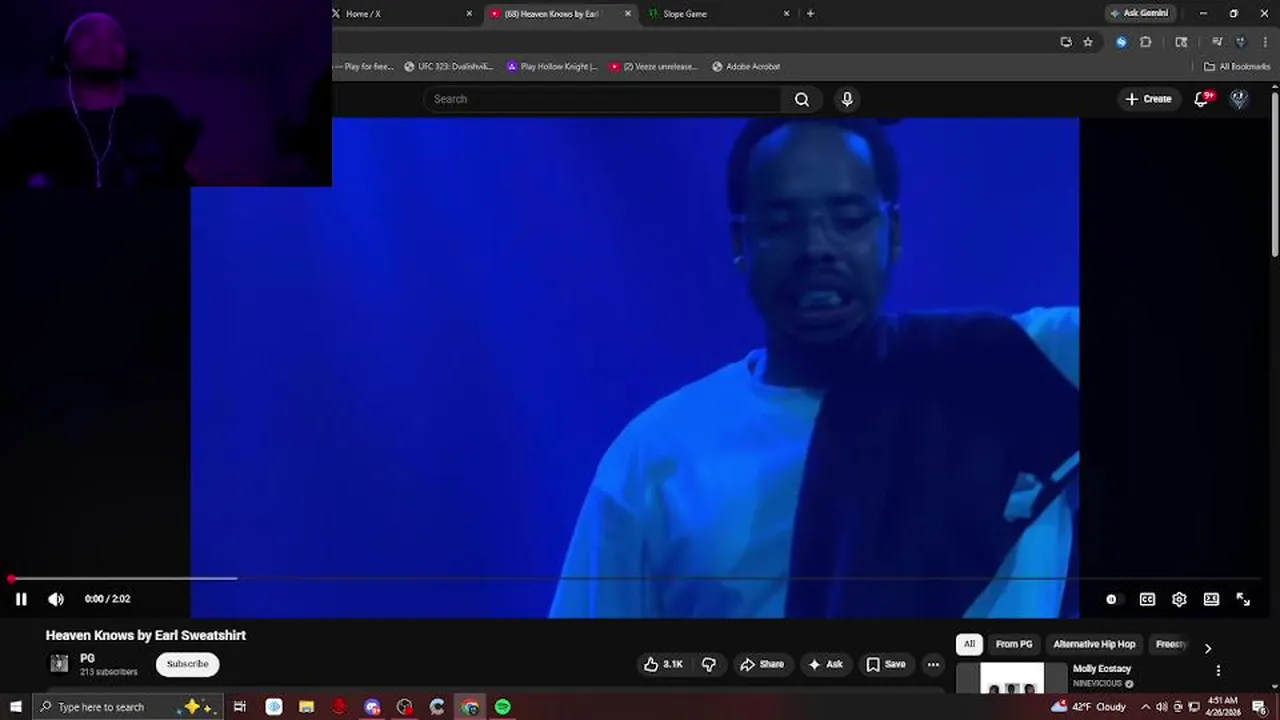The height and width of the screenshot is (720, 1280).
Task: Mute the video using the speaker icon
Action: [56, 599]
